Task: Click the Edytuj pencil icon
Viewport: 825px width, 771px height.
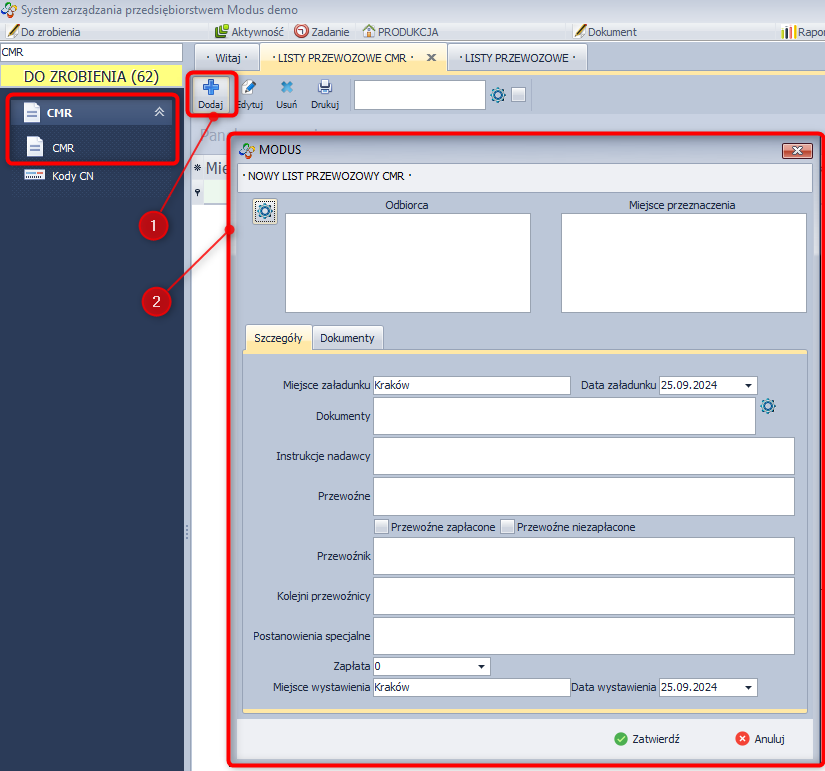Action: (249, 89)
